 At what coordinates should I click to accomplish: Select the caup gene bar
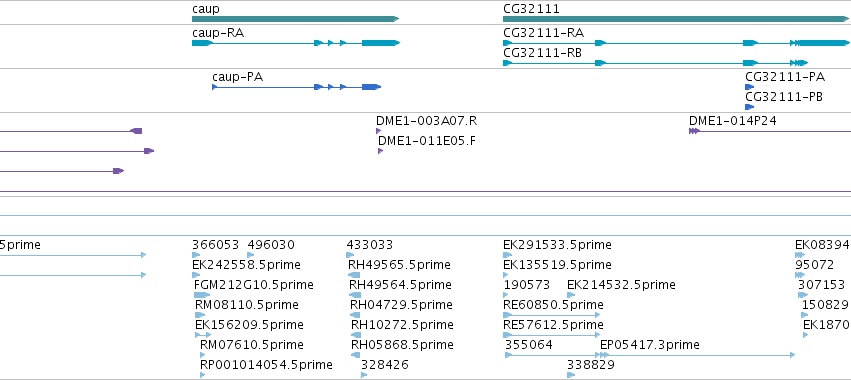click(295, 19)
